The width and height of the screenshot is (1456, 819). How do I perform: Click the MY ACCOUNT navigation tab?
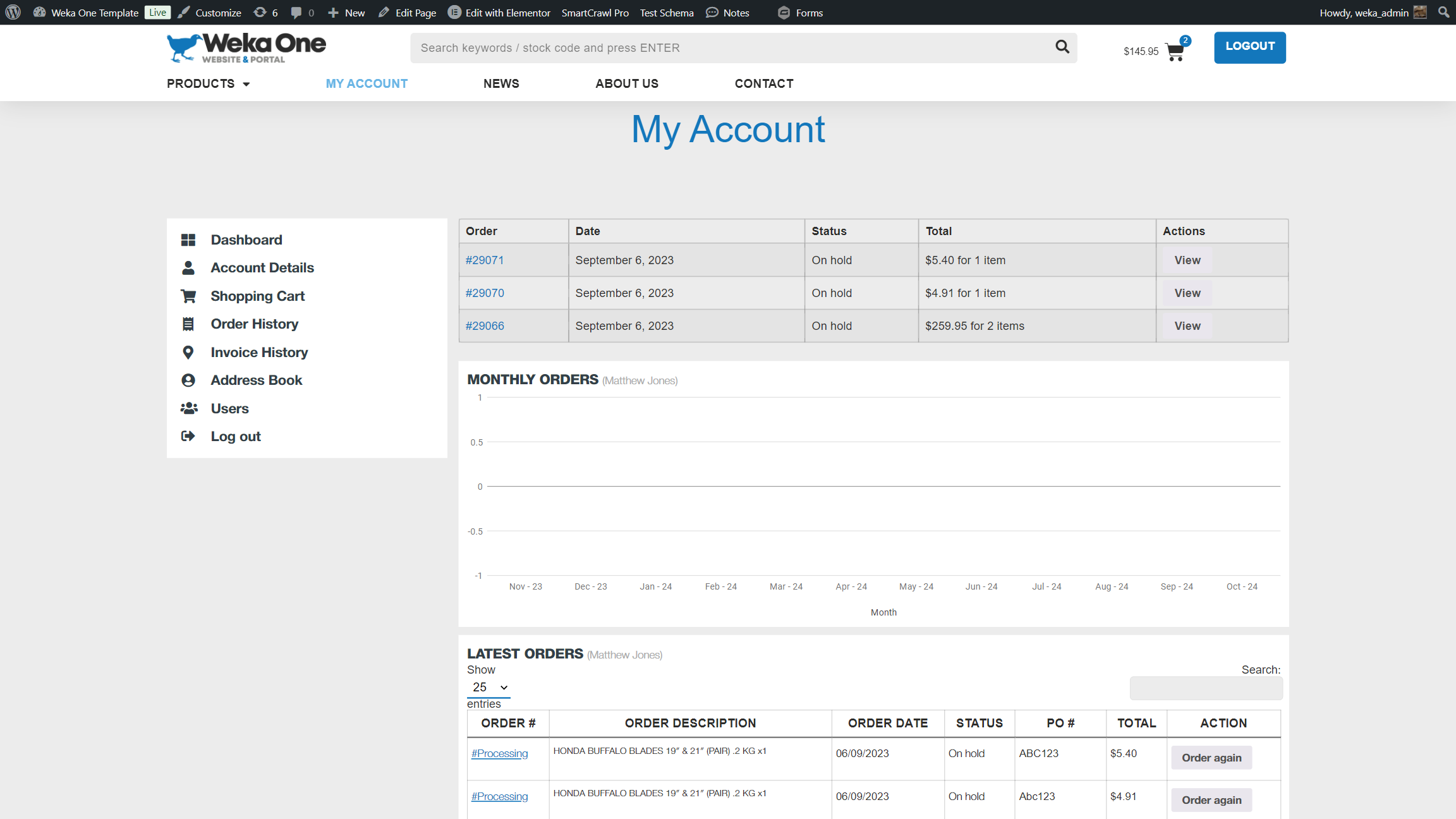(x=366, y=84)
